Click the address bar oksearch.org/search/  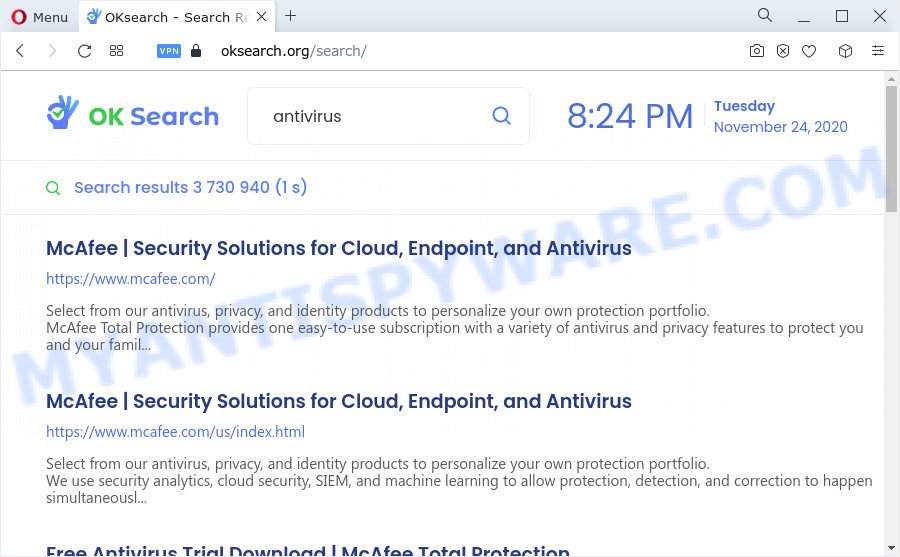point(293,51)
